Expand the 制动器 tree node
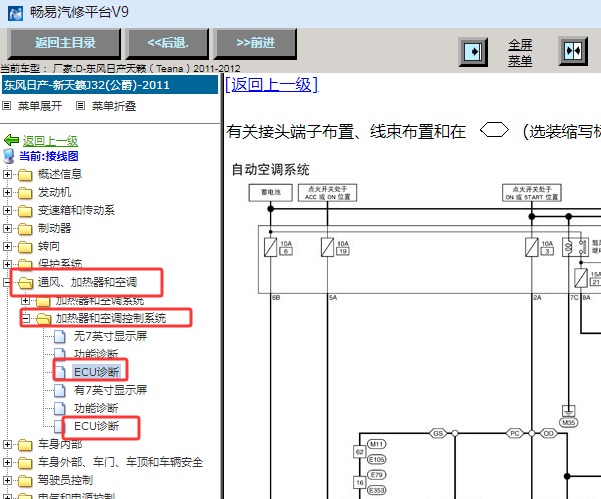Image resolution: width=601 pixels, height=499 pixels. click(x=7, y=228)
